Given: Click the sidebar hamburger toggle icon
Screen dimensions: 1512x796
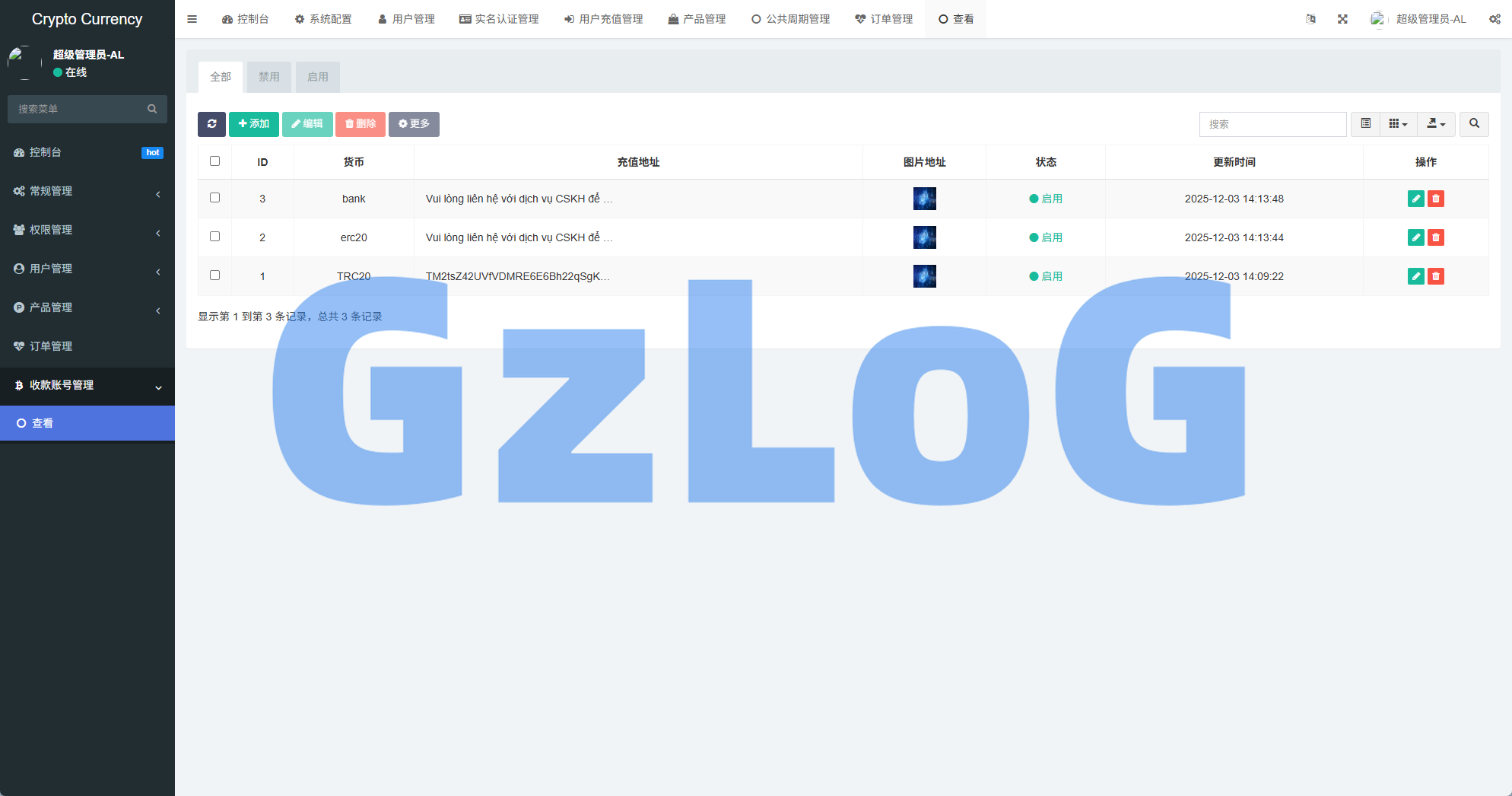Looking at the screenshot, I should click(192, 19).
